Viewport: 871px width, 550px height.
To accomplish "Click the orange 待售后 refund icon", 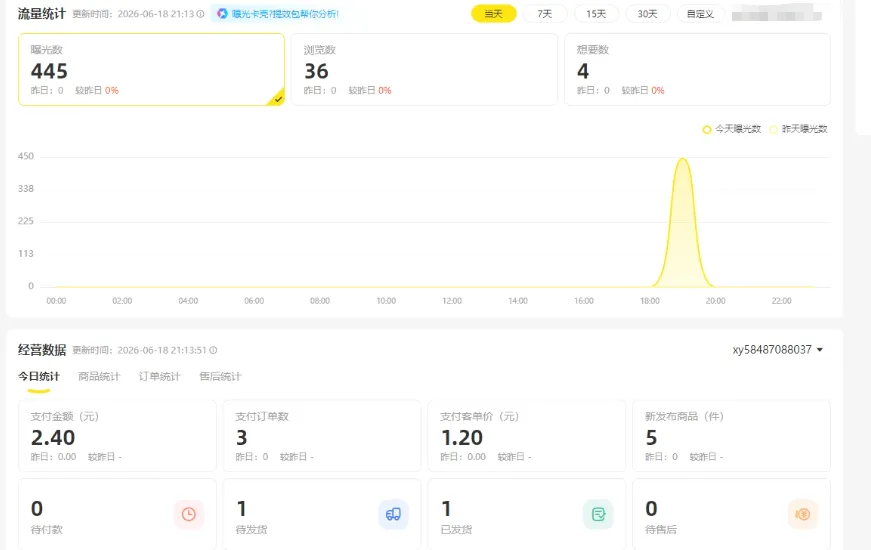I will pyautogui.click(x=803, y=514).
